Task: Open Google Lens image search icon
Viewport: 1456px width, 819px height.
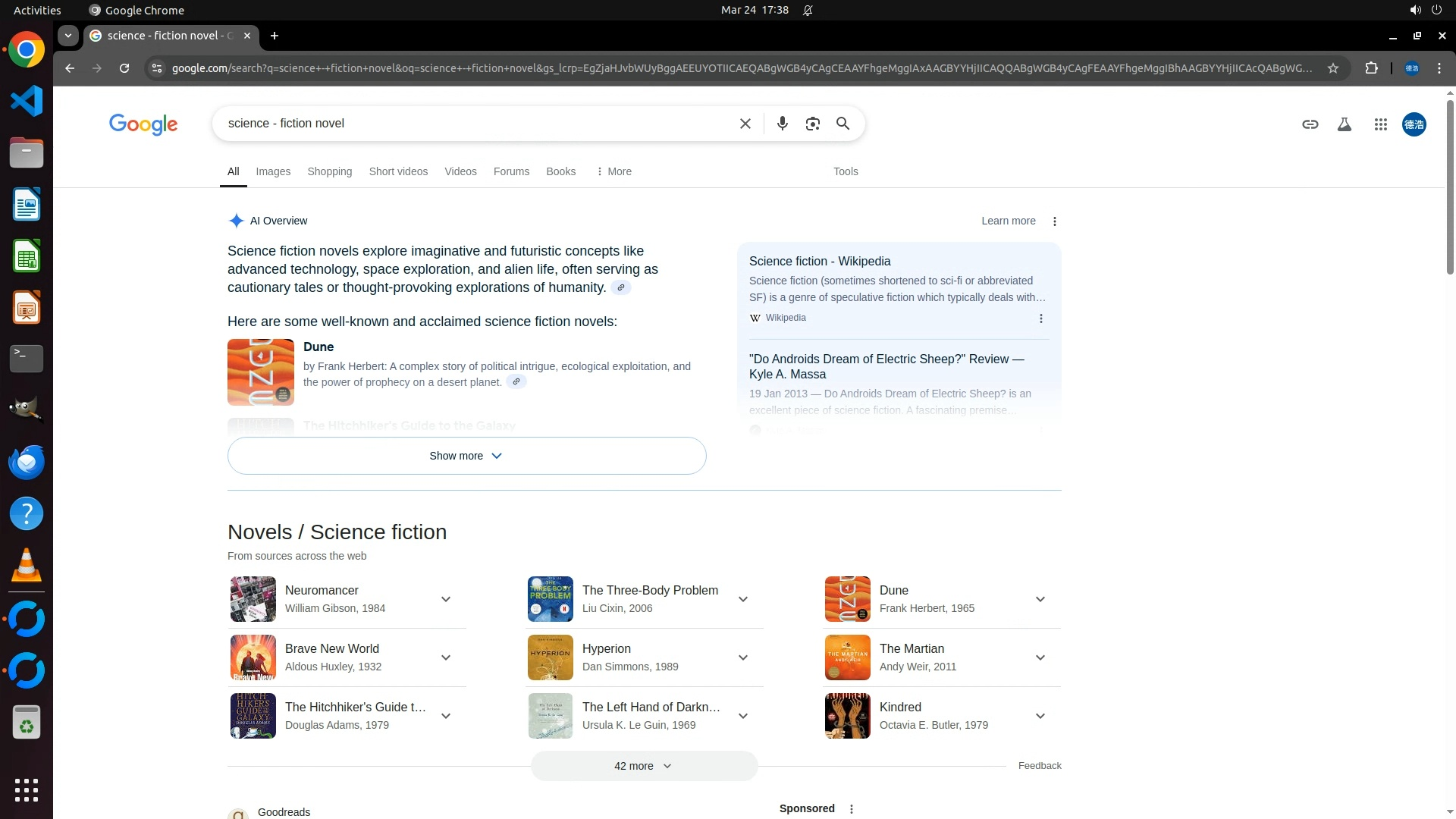Action: (x=812, y=124)
